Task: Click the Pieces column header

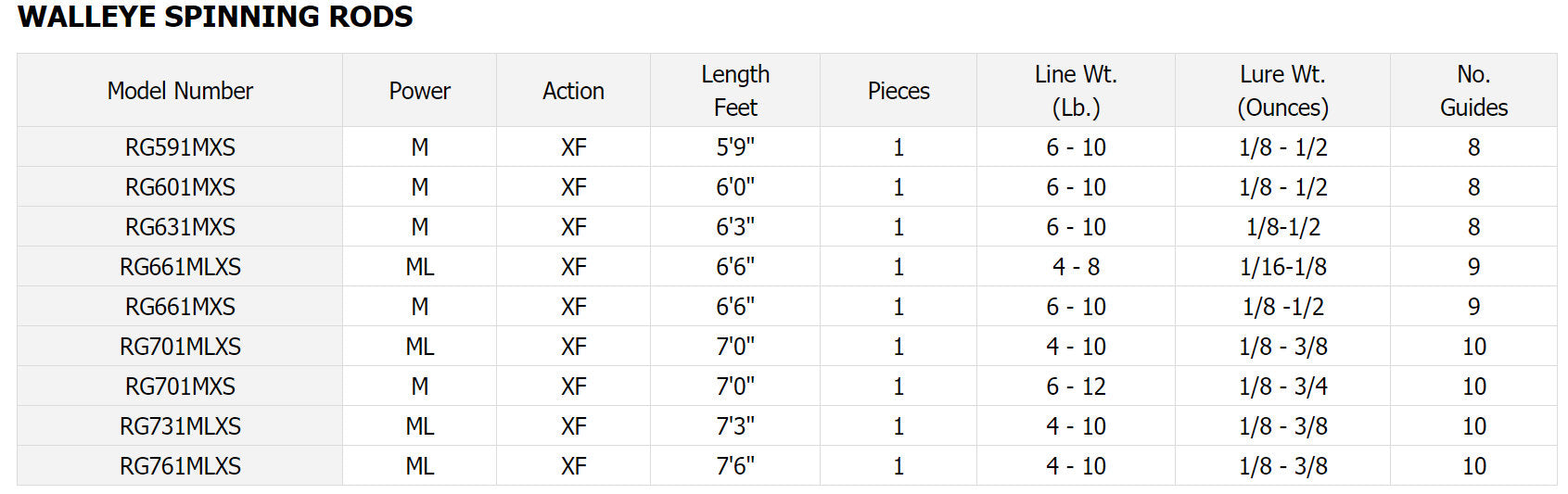Action: [899, 91]
